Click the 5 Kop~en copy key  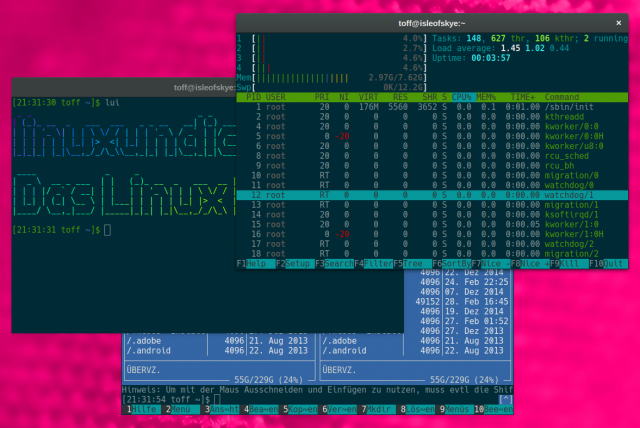tap(298, 409)
